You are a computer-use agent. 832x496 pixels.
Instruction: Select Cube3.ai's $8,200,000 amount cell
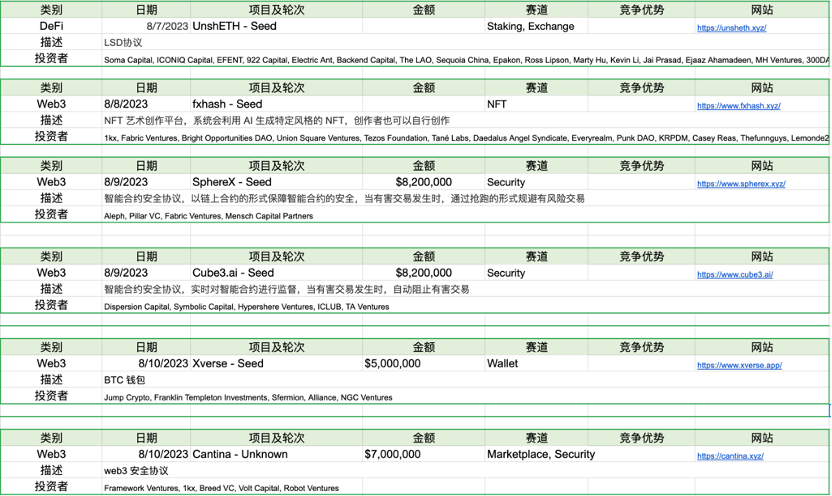[423, 273]
